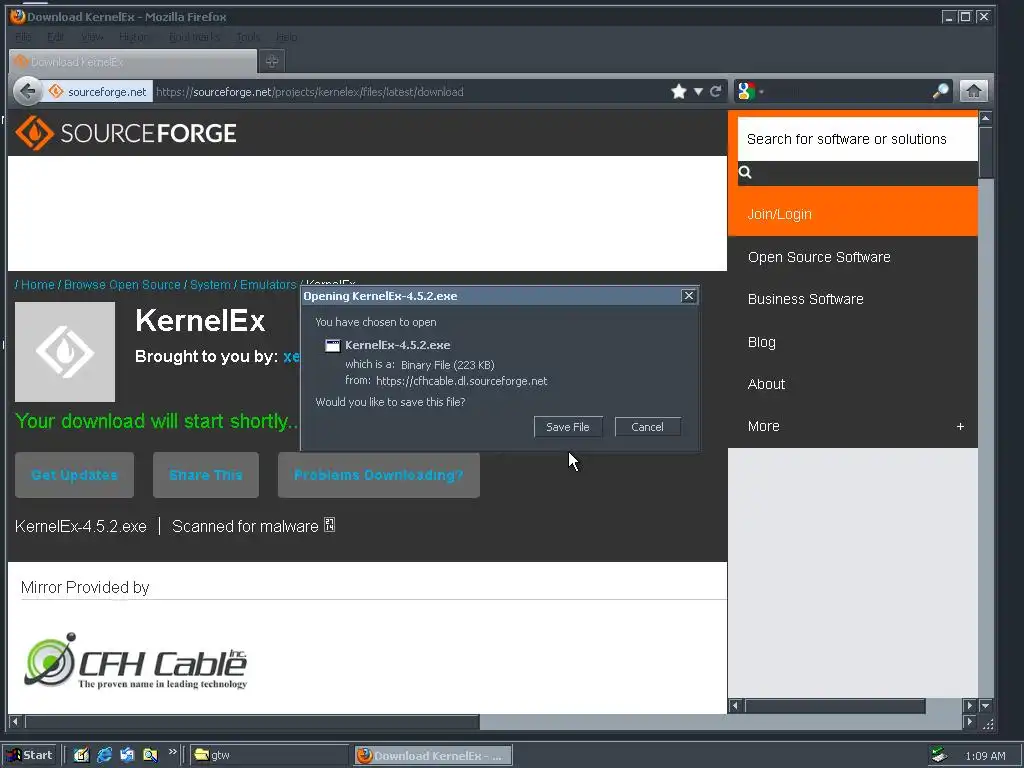This screenshot has height=768, width=1024.
Task: Open the File menu
Action: tap(23, 37)
